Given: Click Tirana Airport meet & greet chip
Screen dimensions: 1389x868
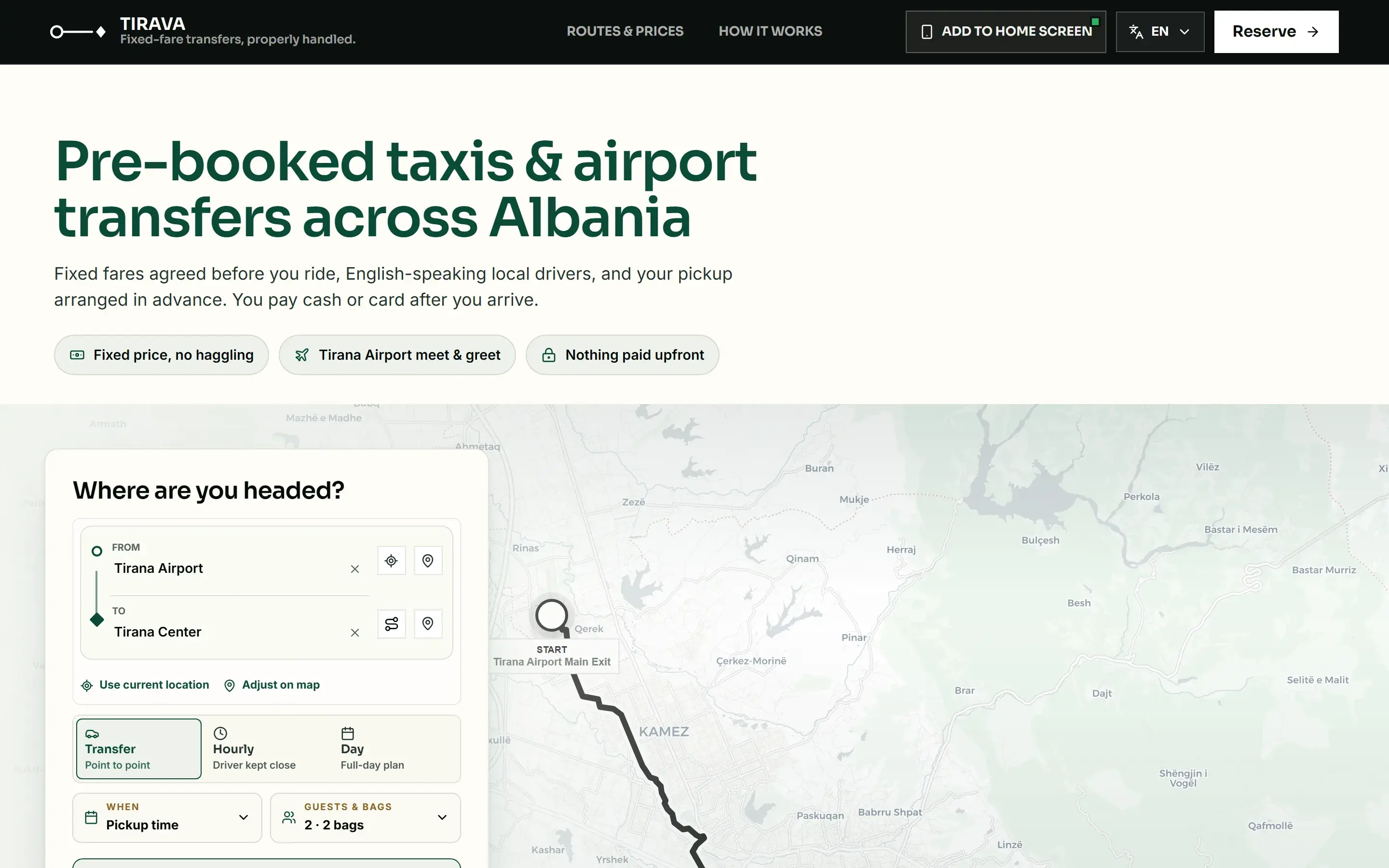Looking at the screenshot, I should (397, 355).
